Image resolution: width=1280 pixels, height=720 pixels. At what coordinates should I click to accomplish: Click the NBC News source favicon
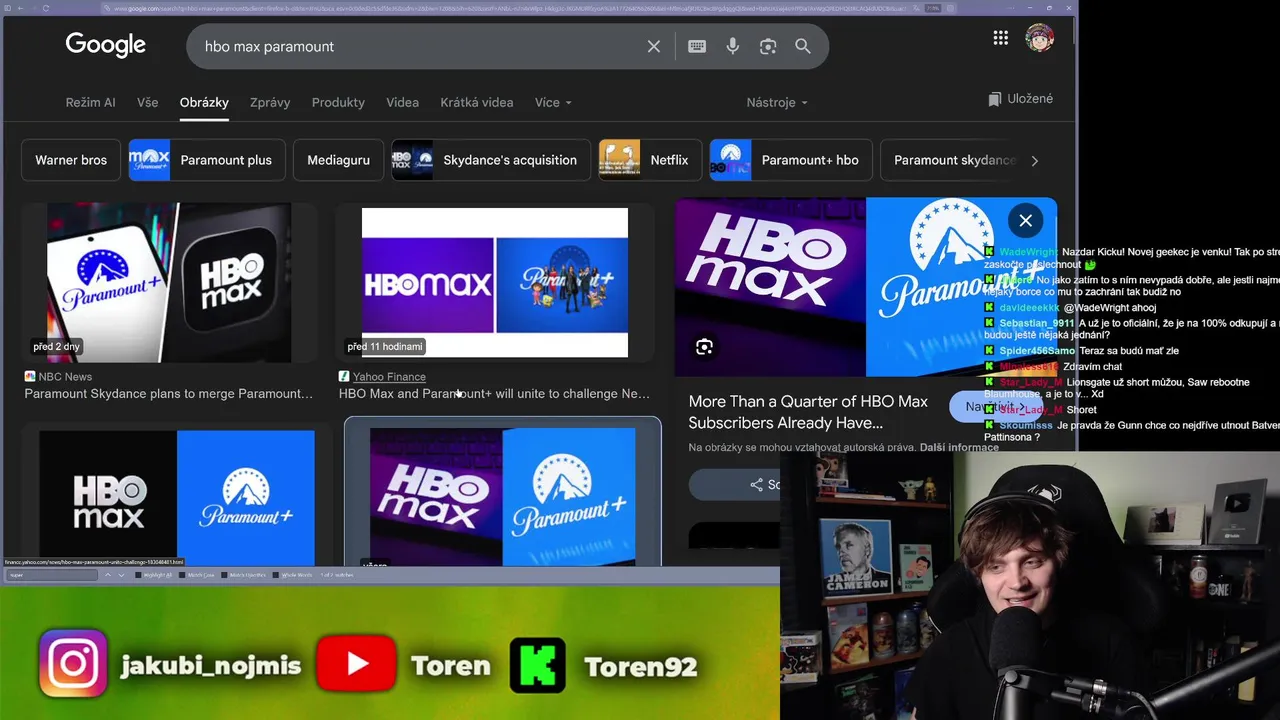point(30,376)
